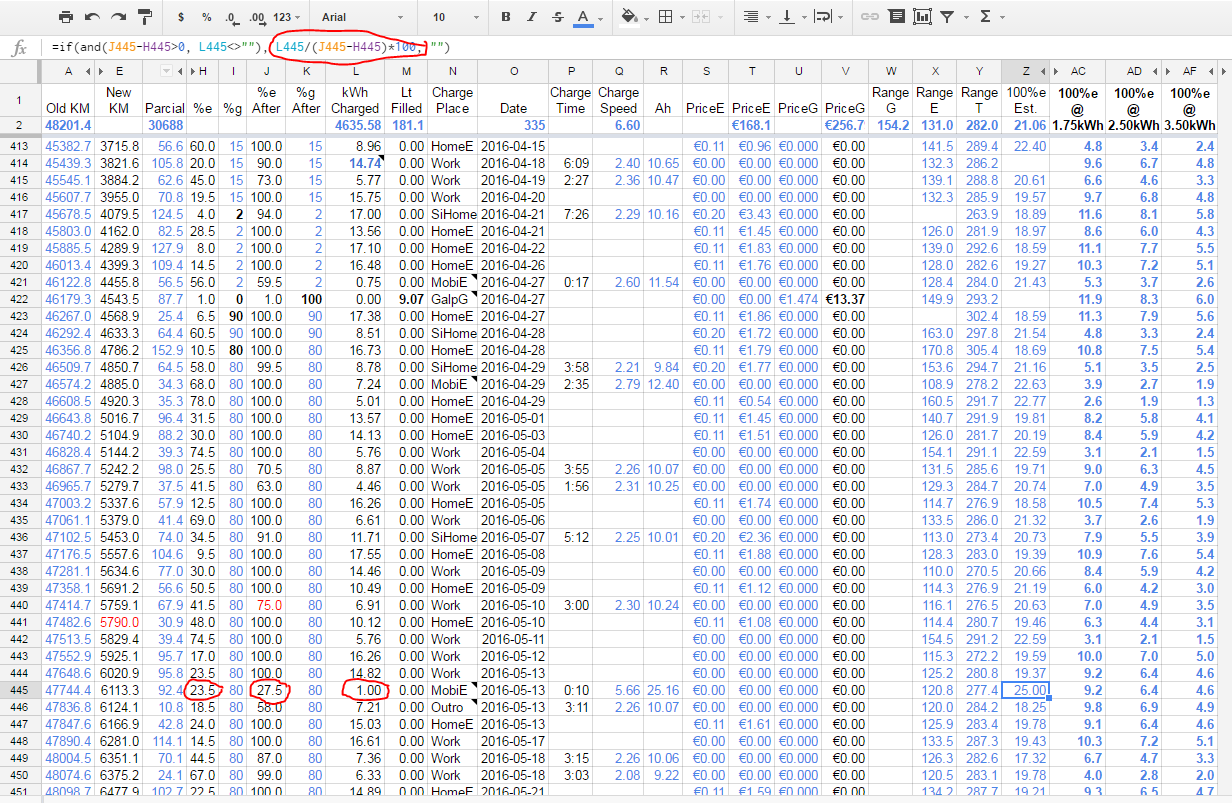This screenshot has height=803, width=1232.
Task: Click the Redo arrow icon
Action: [118, 17]
